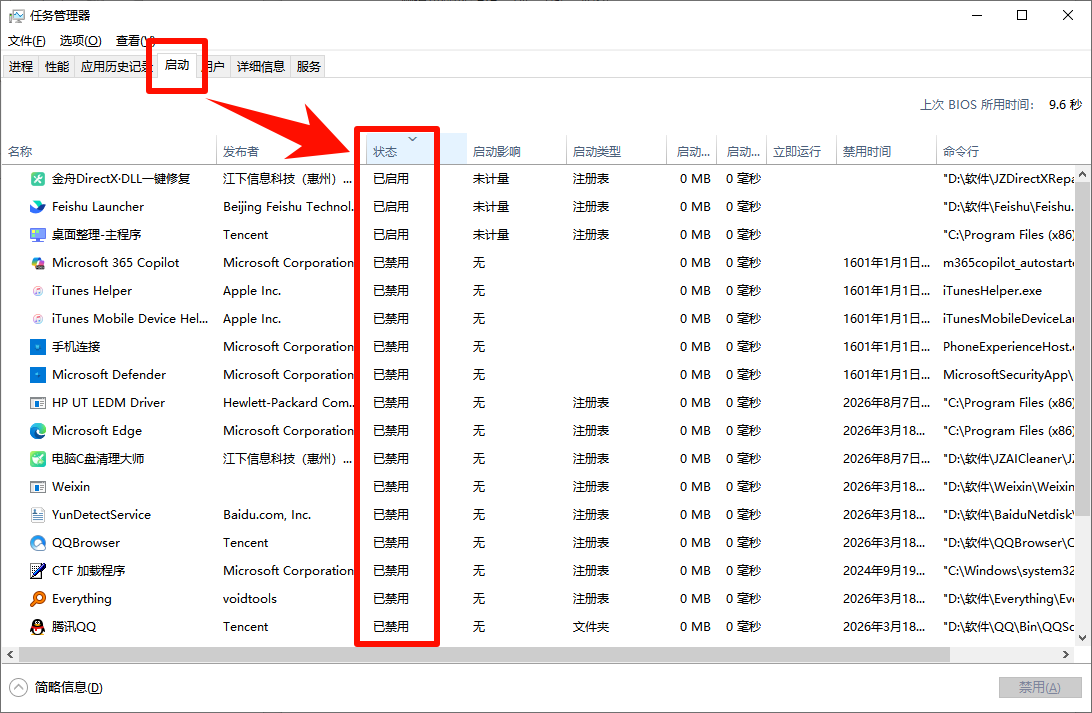Sort by the 发布者 column header

click(291, 151)
